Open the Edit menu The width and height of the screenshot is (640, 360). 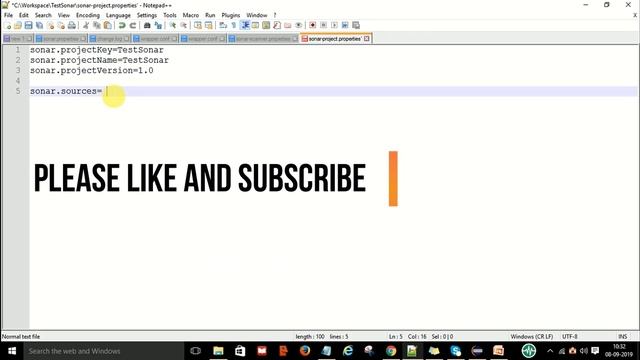(24, 15)
